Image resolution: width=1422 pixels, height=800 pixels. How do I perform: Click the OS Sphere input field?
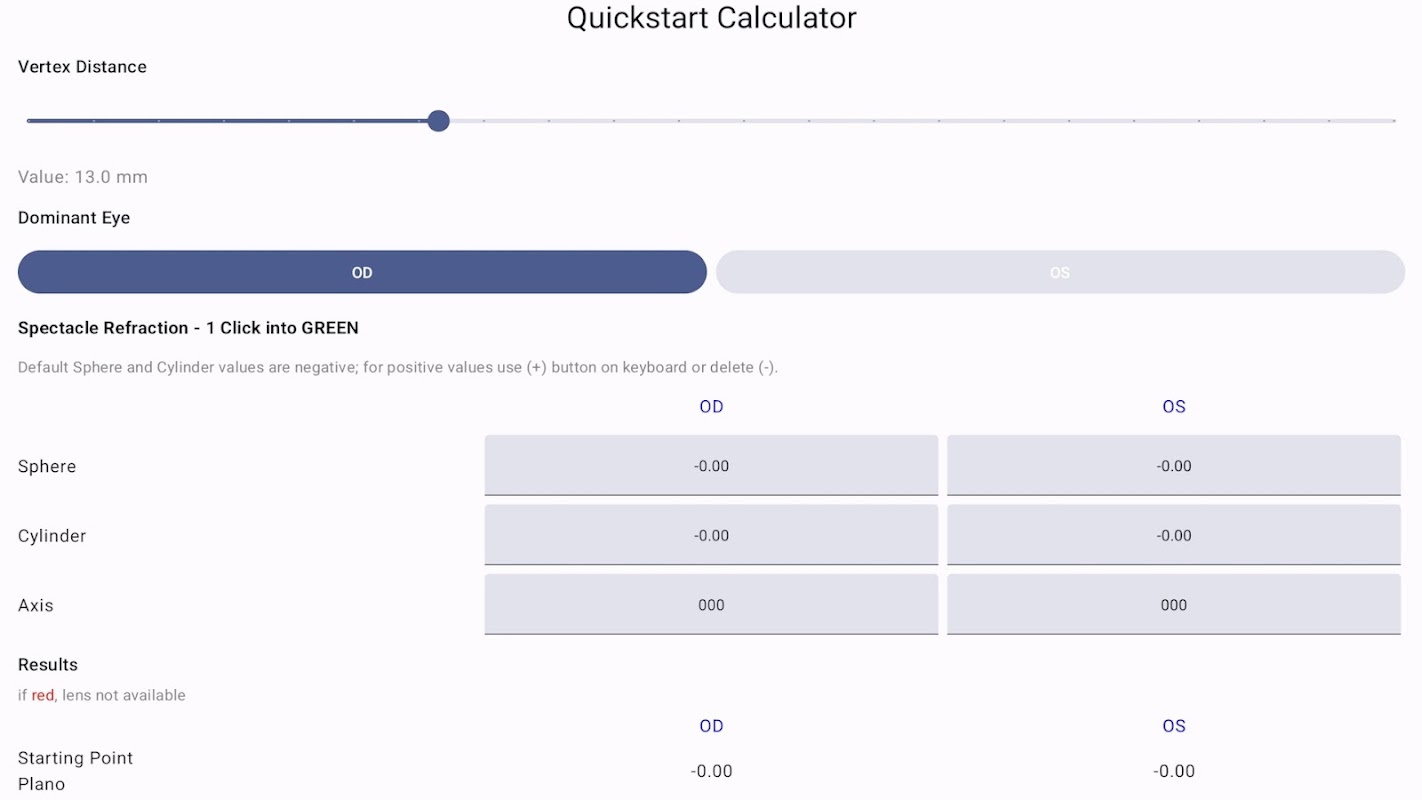coord(1173,465)
